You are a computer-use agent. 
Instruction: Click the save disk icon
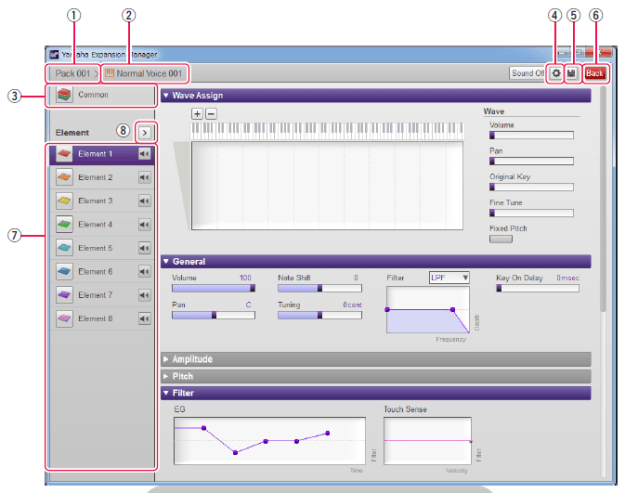point(572,73)
